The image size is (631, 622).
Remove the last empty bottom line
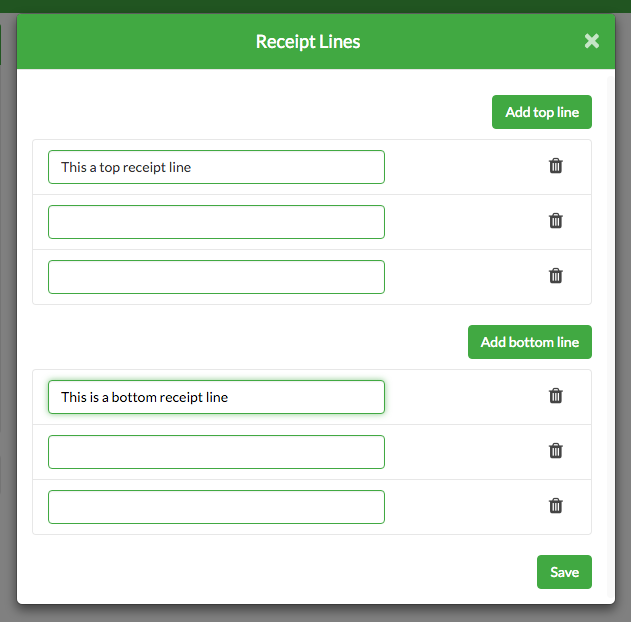click(555, 506)
